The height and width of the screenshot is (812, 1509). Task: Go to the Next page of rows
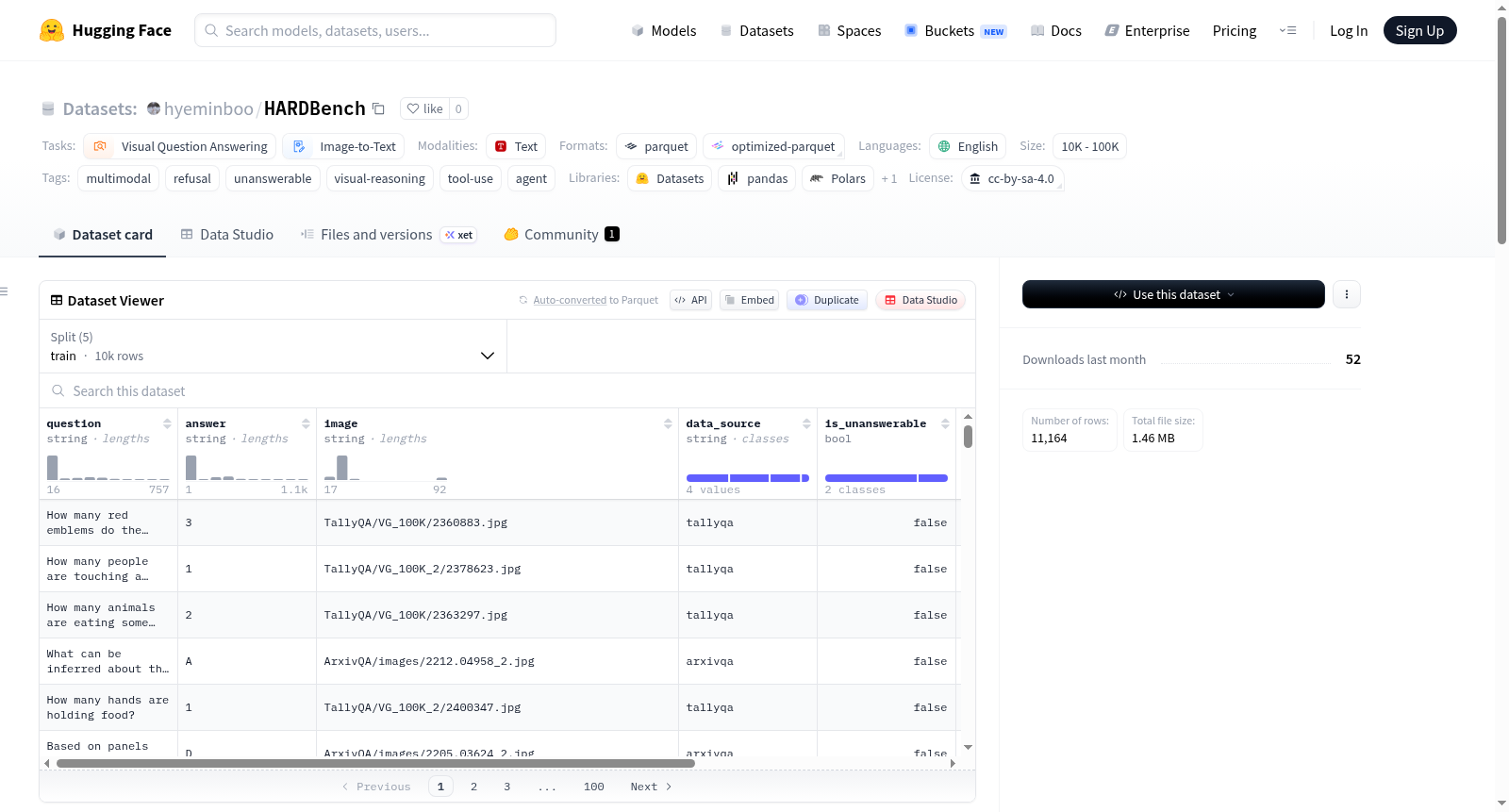click(651, 787)
